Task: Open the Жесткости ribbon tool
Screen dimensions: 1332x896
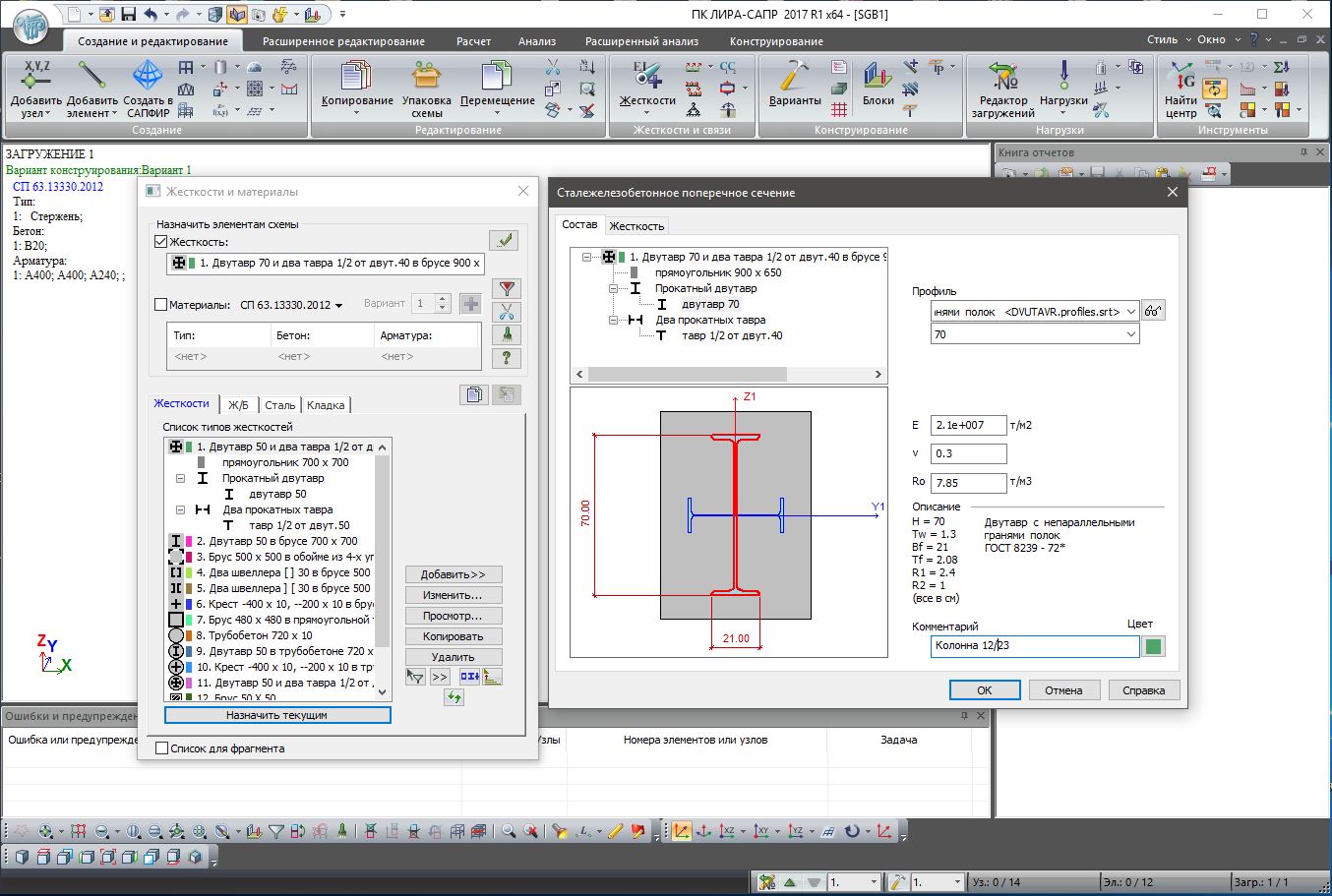Action: (646, 76)
